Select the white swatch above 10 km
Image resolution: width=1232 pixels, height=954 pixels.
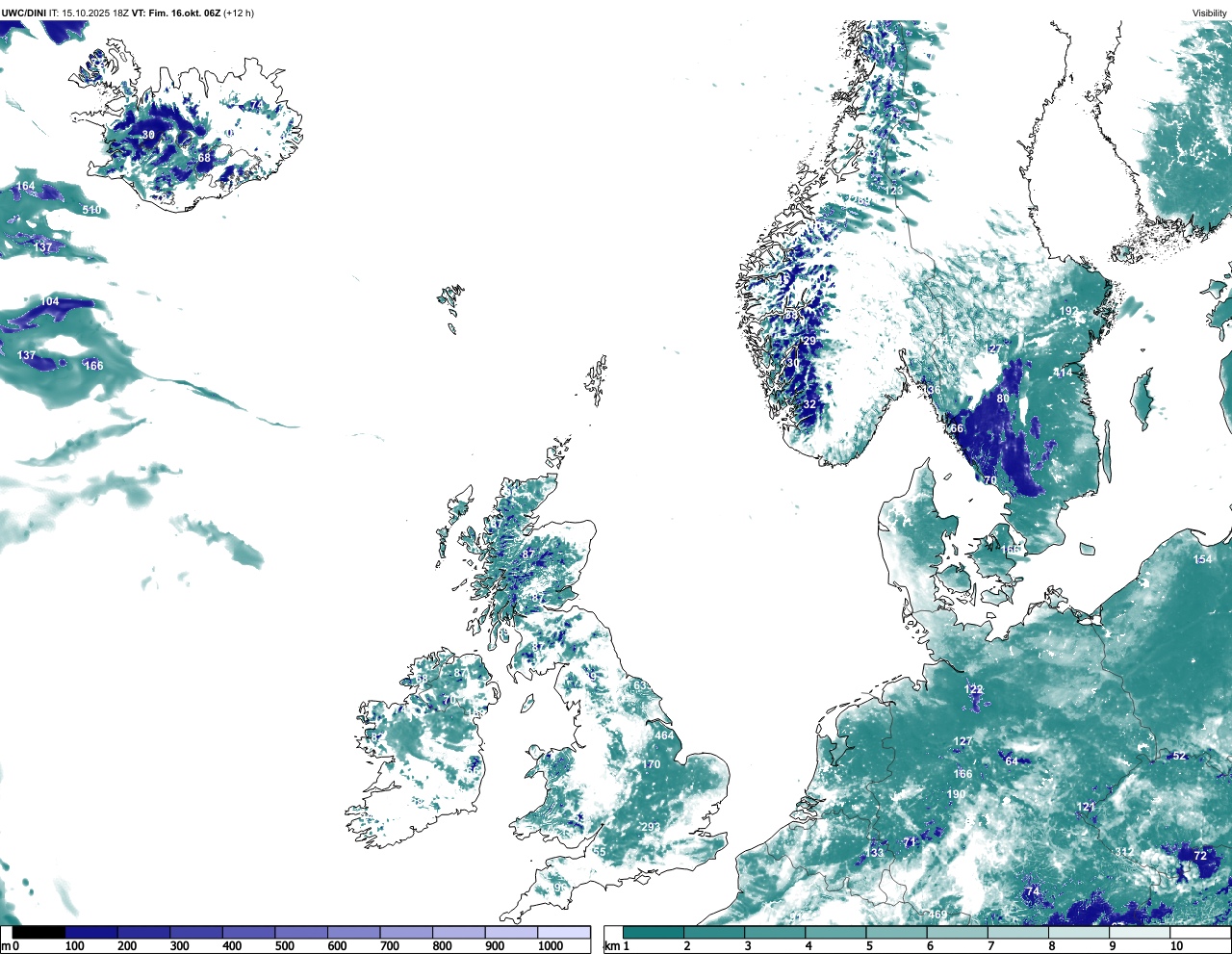point(1201,933)
